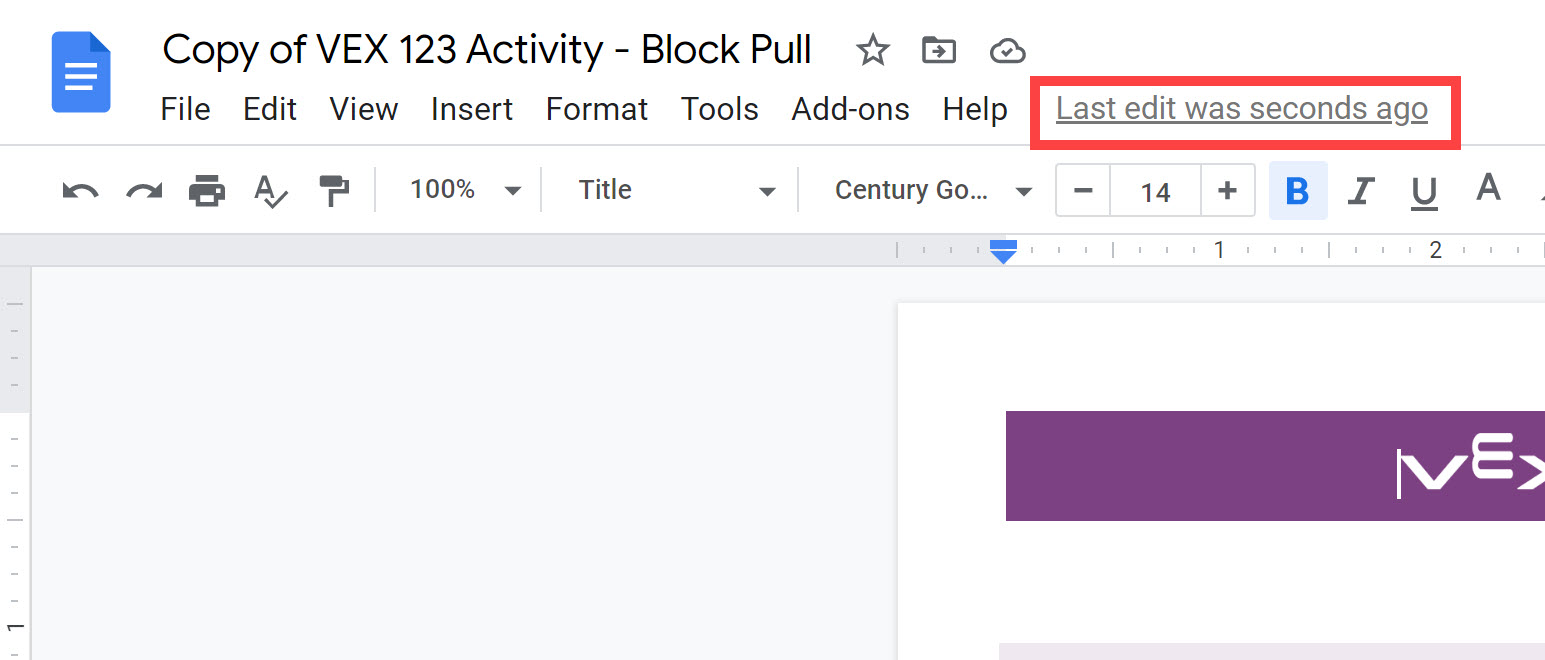The height and width of the screenshot is (660, 1545).
Task: Open the Century Gothic font dropdown
Action: (x=930, y=190)
